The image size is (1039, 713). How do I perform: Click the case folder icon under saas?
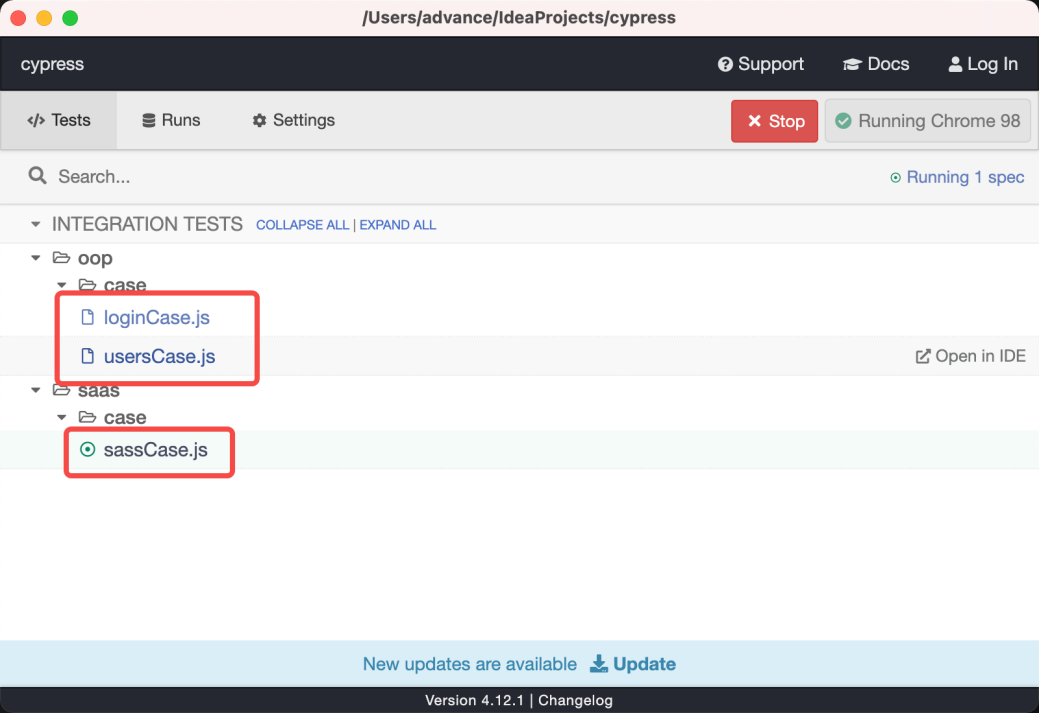pyautogui.click(x=87, y=417)
